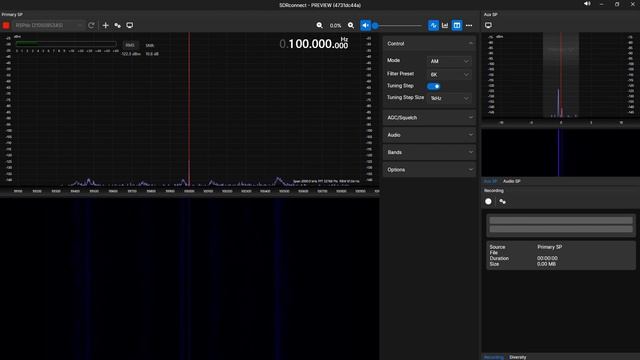Viewport: 640px width, 360px height.
Task: Click the lower recording progress bar
Action: (561, 229)
